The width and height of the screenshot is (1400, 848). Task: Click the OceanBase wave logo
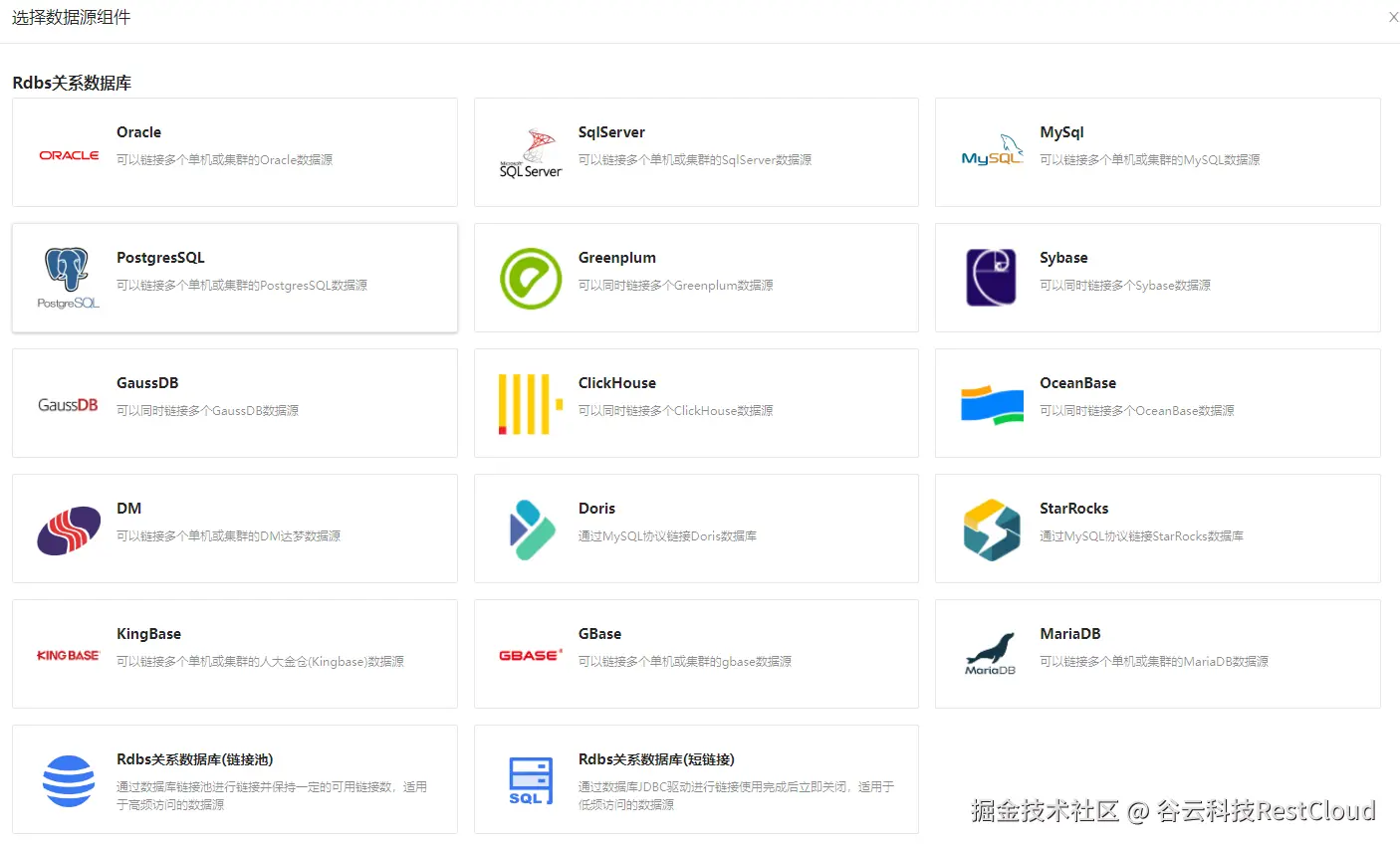pos(992,404)
